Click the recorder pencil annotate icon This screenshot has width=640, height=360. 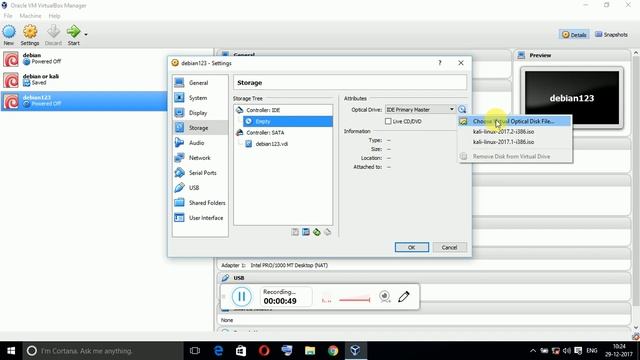click(404, 296)
